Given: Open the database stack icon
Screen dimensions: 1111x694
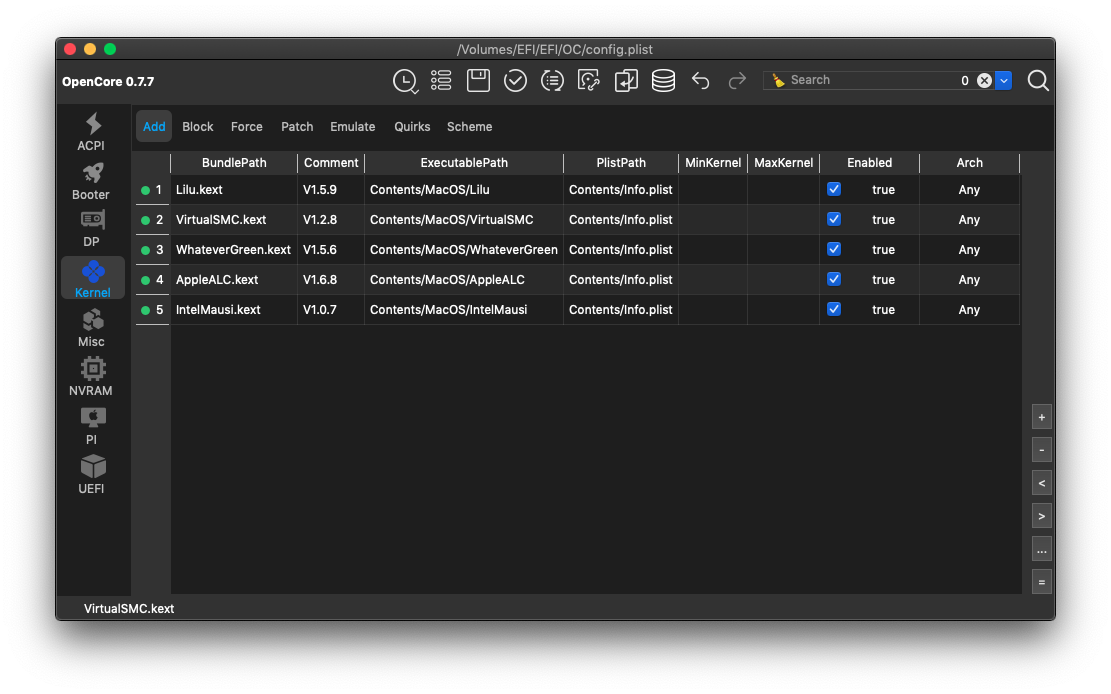Looking at the screenshot, I should click(663, 80).
